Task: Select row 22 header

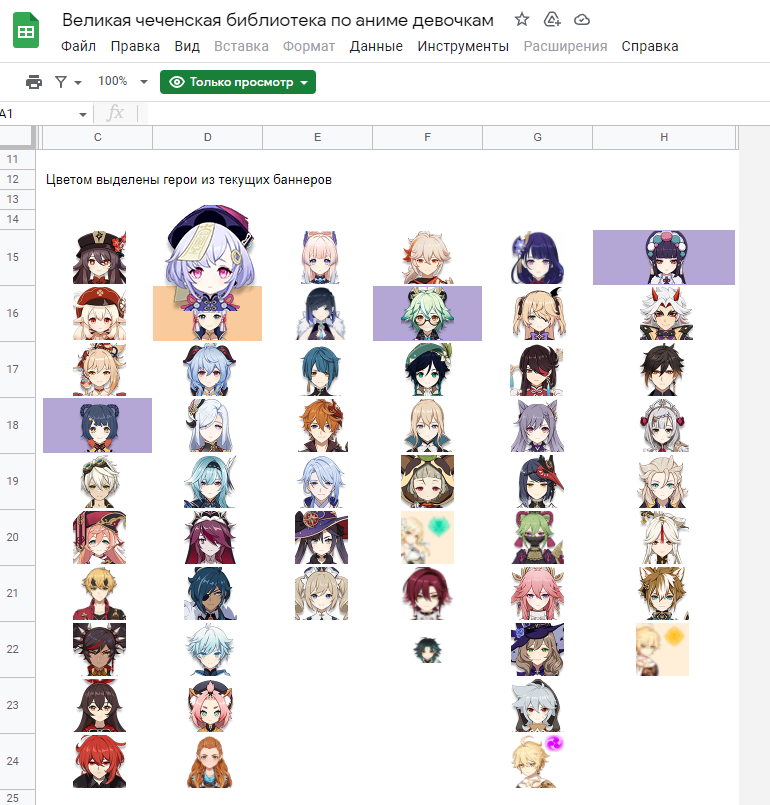Action: click(17, 649)
